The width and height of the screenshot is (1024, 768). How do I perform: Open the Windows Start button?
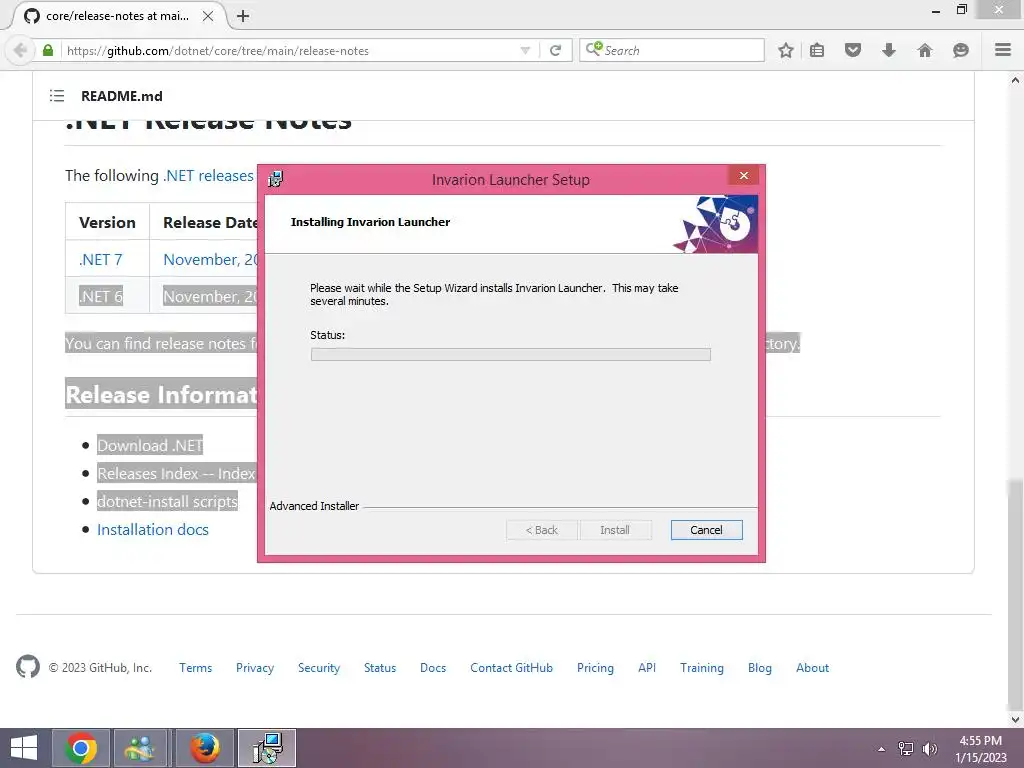[x=24, y=748]
